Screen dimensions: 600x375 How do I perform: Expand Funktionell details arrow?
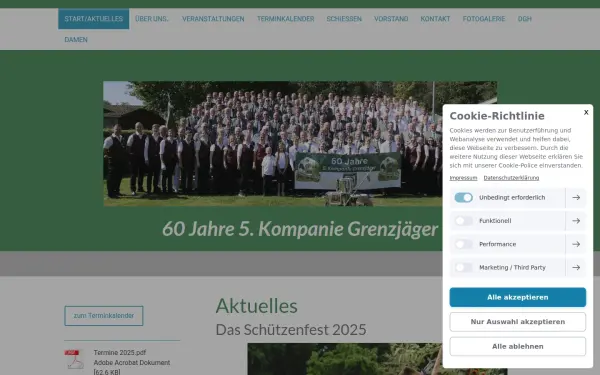pos(576,221)
